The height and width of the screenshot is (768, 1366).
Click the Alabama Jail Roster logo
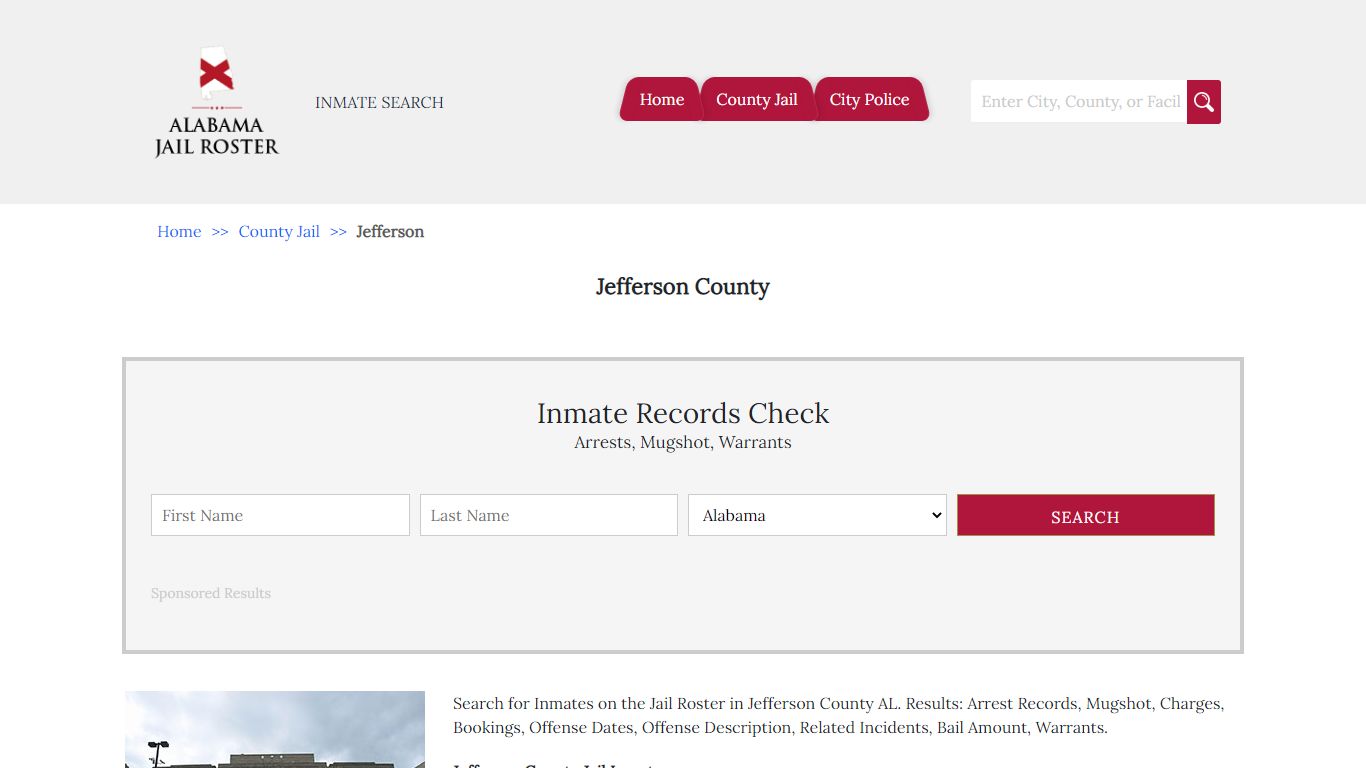point(217,102)
